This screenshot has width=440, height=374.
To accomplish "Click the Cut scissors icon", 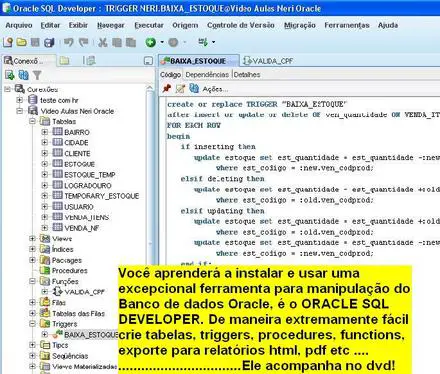I will pyautogui.click(x=103, y=42).
